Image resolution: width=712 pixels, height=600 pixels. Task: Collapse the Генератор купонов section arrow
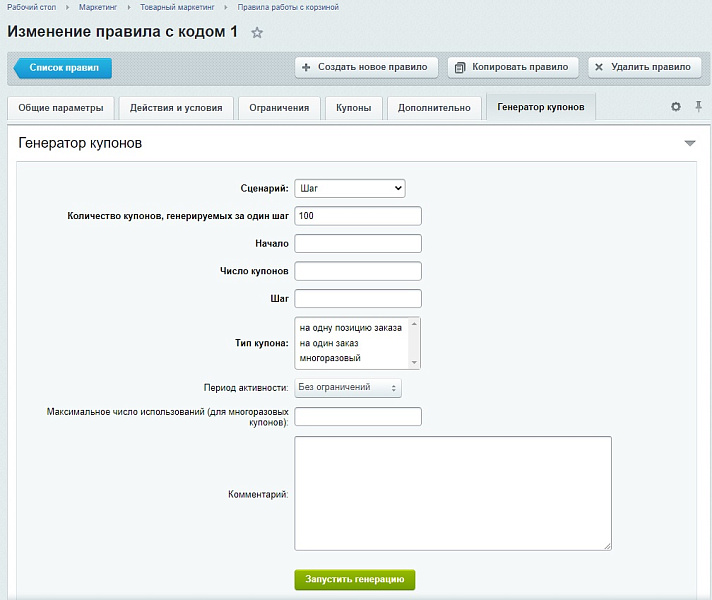pyautogui.click(x=689, y=144)
